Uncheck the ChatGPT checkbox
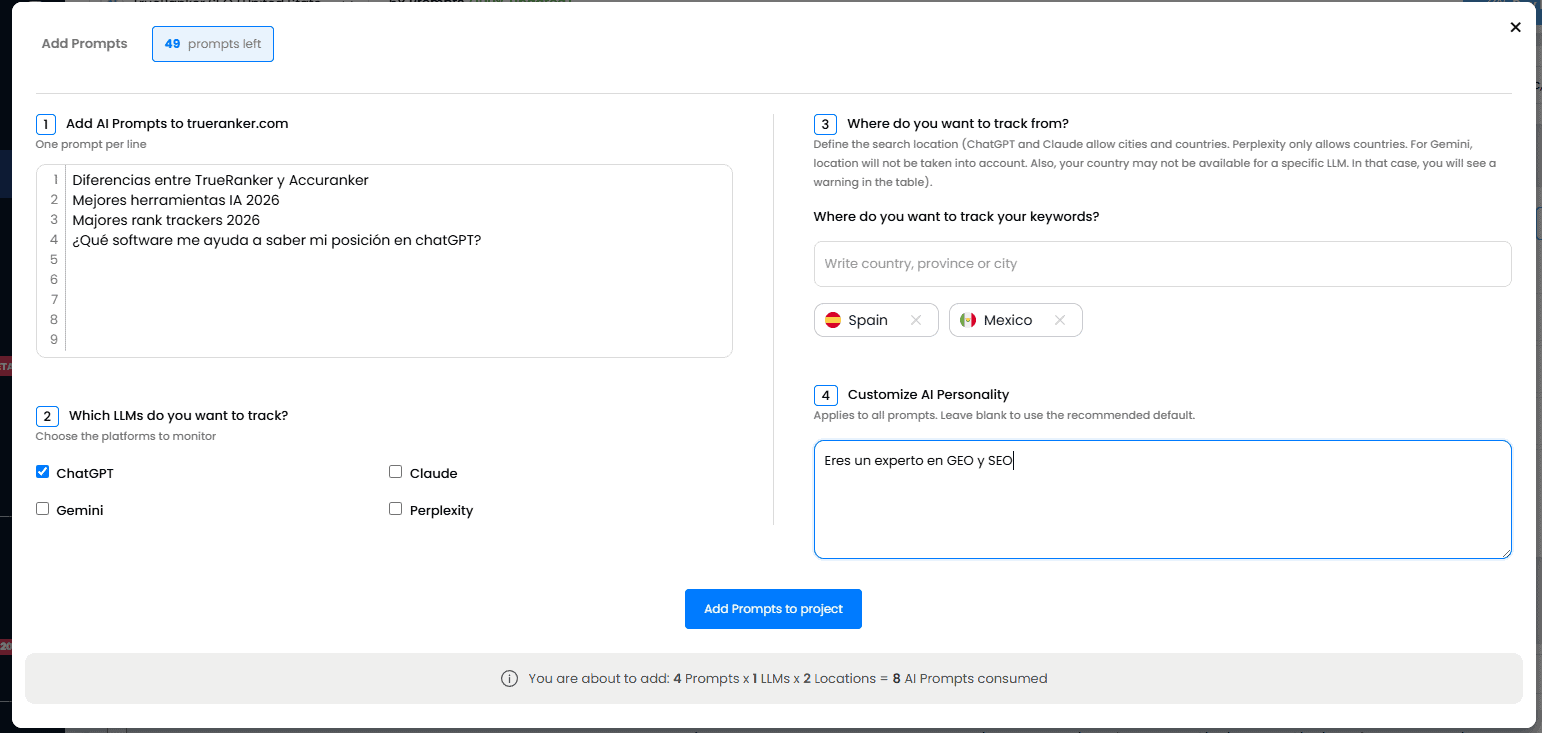 click(x=43, y=472)
